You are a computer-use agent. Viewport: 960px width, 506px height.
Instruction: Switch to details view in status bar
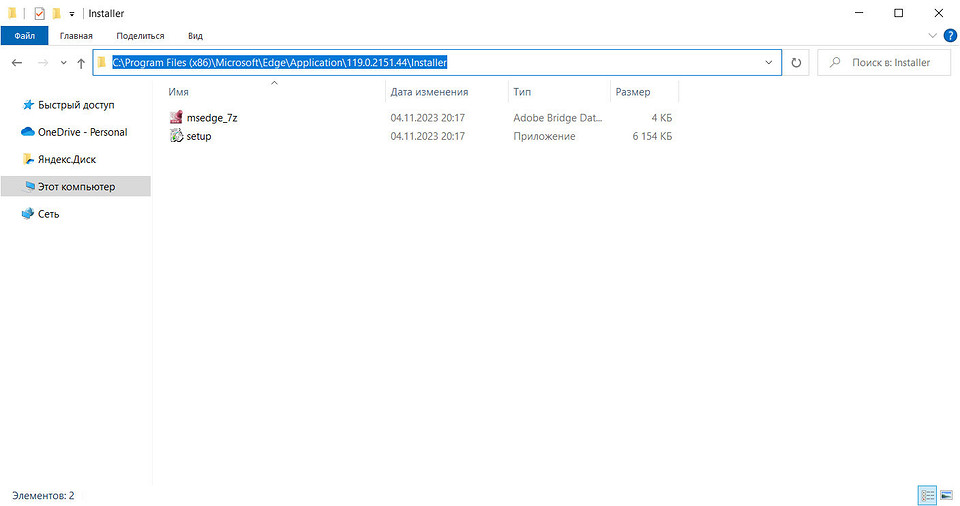pyautogui.click(x=927, y=495)
